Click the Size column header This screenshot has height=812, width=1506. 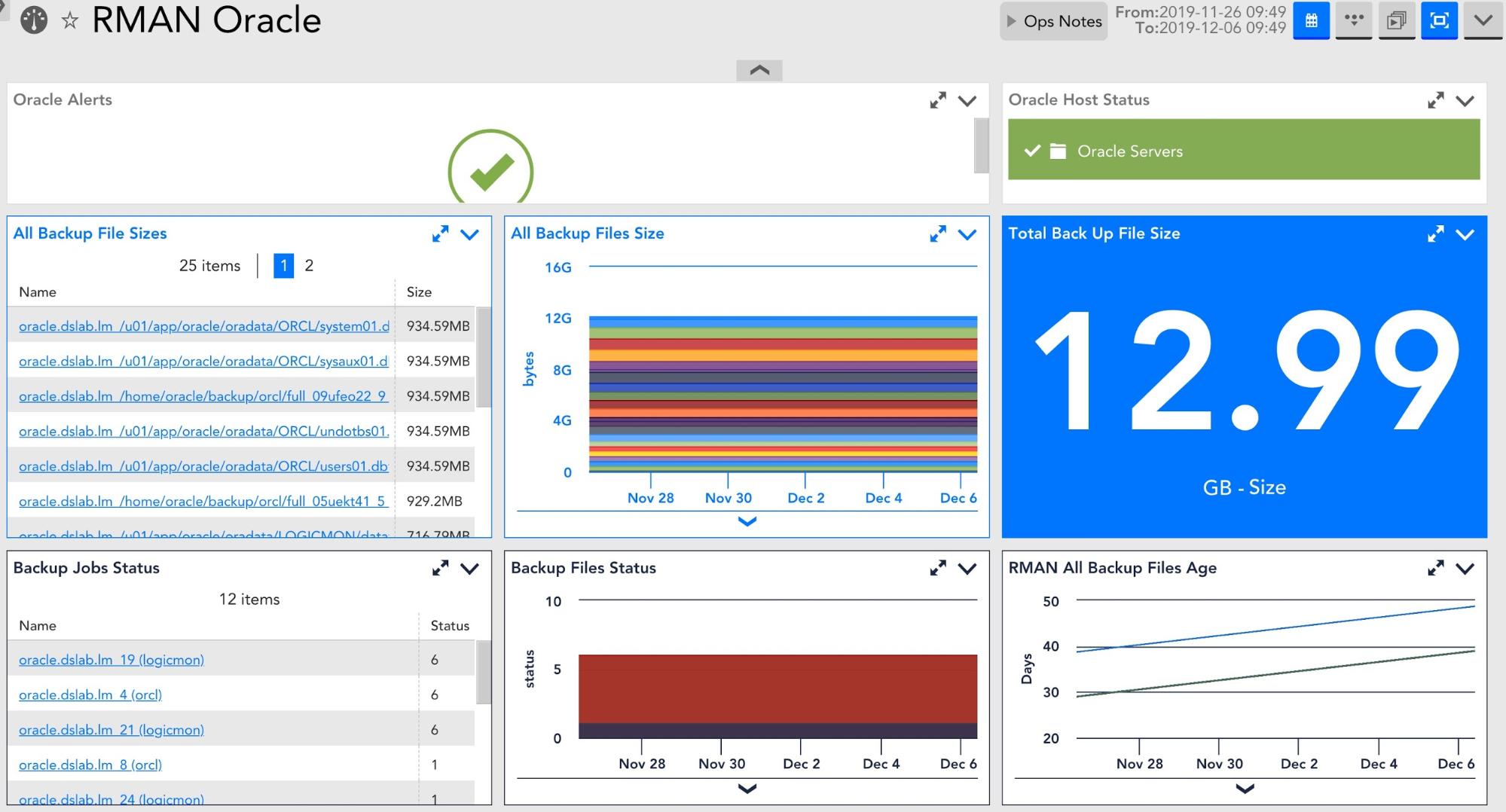419,292
